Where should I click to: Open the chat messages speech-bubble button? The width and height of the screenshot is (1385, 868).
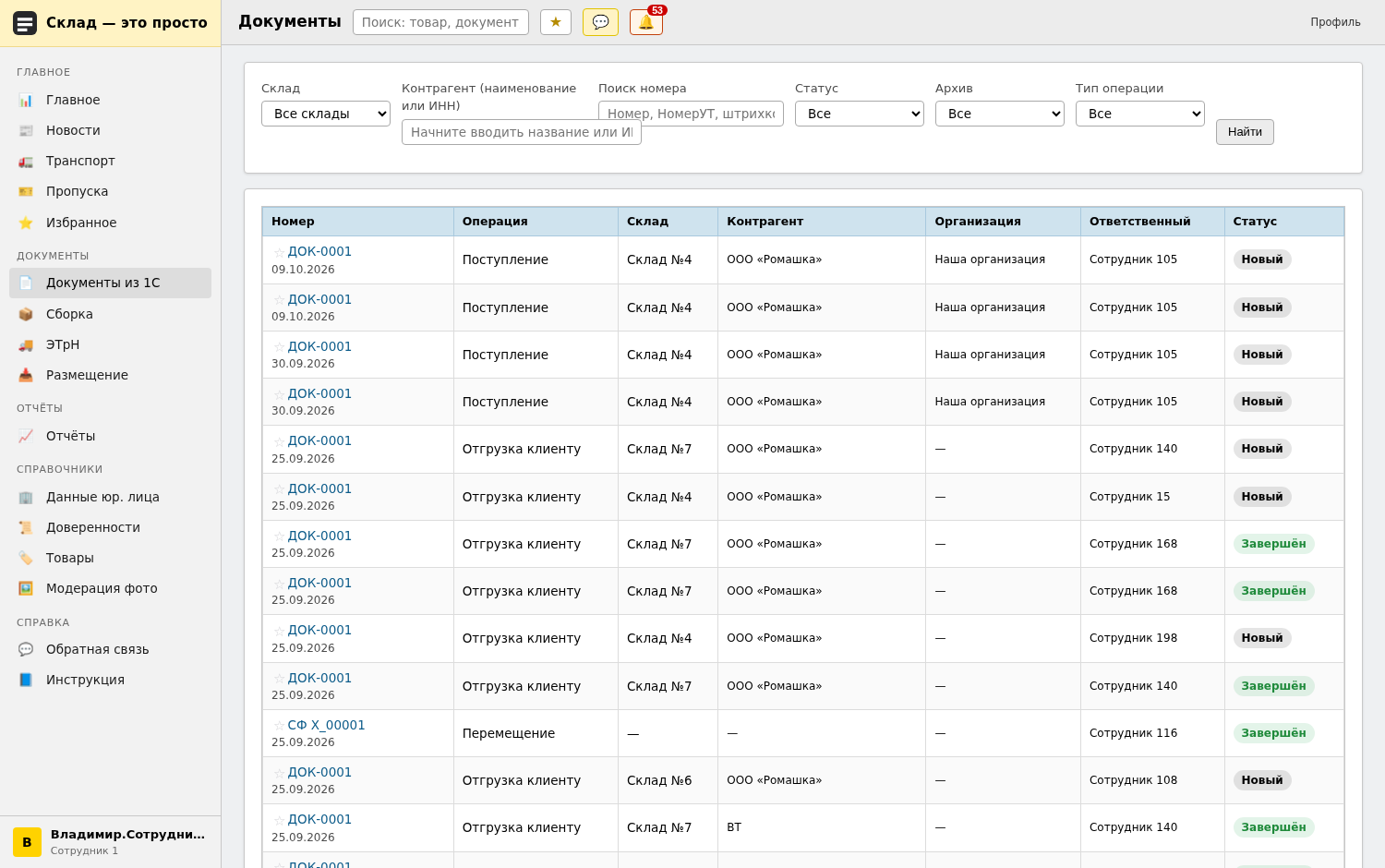(600, 22)
